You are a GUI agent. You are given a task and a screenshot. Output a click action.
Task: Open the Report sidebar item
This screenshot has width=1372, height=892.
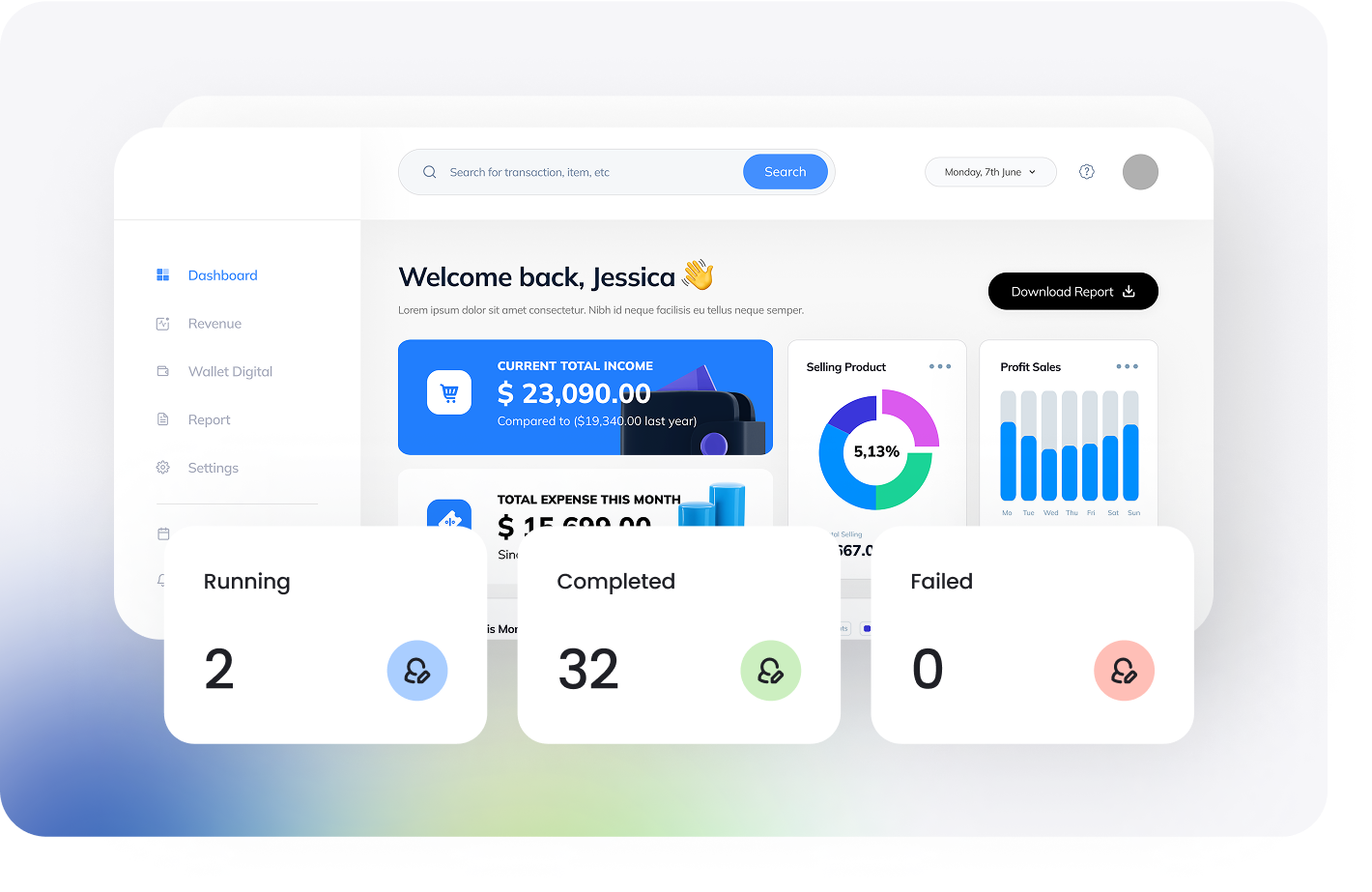coord(209,420)
